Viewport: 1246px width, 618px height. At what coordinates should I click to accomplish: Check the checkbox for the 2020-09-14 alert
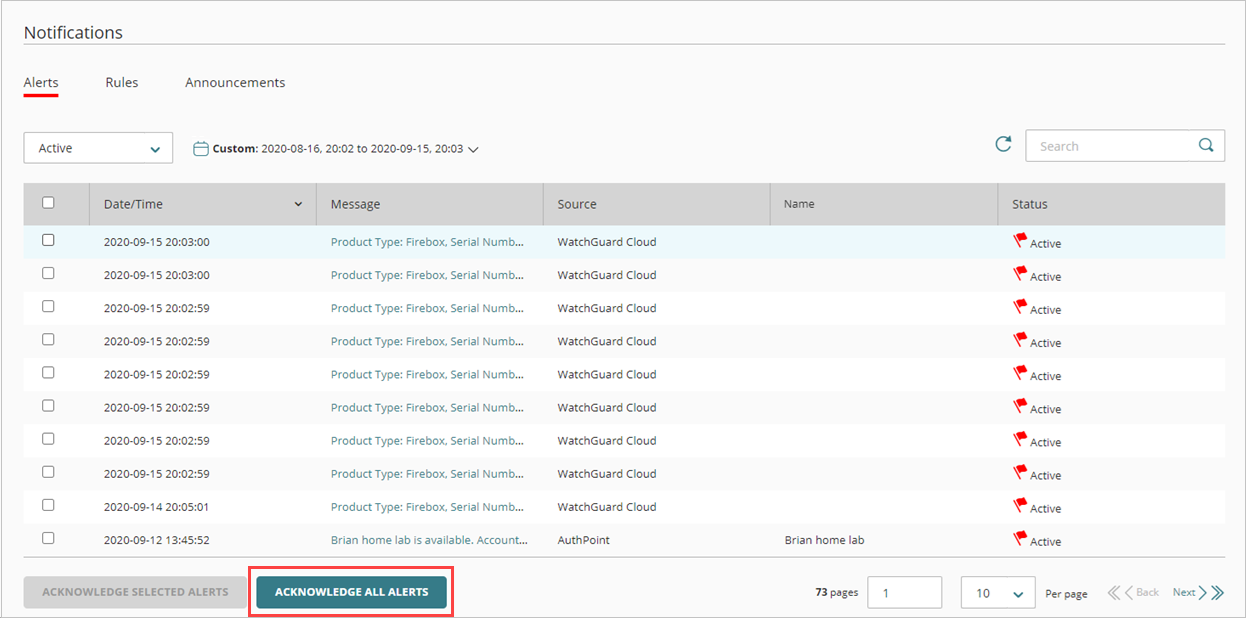pos(47,505)
